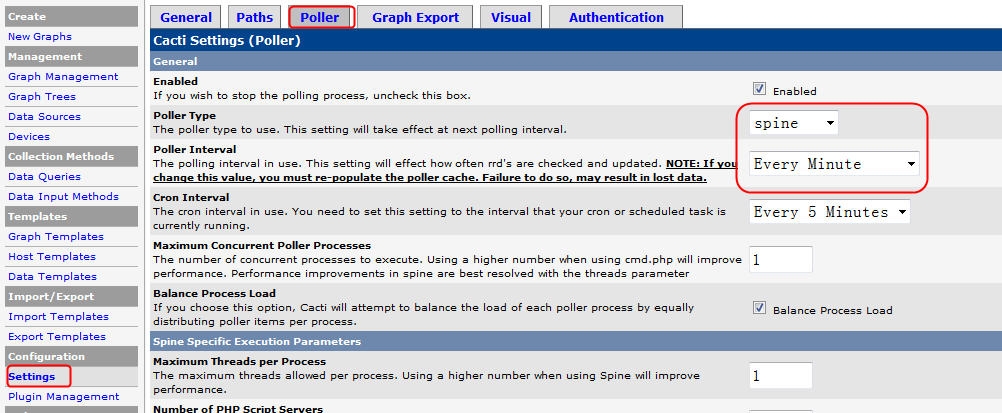The image size is (1002, 413).
Task: Click the Maximum Threads per Process field
Action: pos(781,375)
